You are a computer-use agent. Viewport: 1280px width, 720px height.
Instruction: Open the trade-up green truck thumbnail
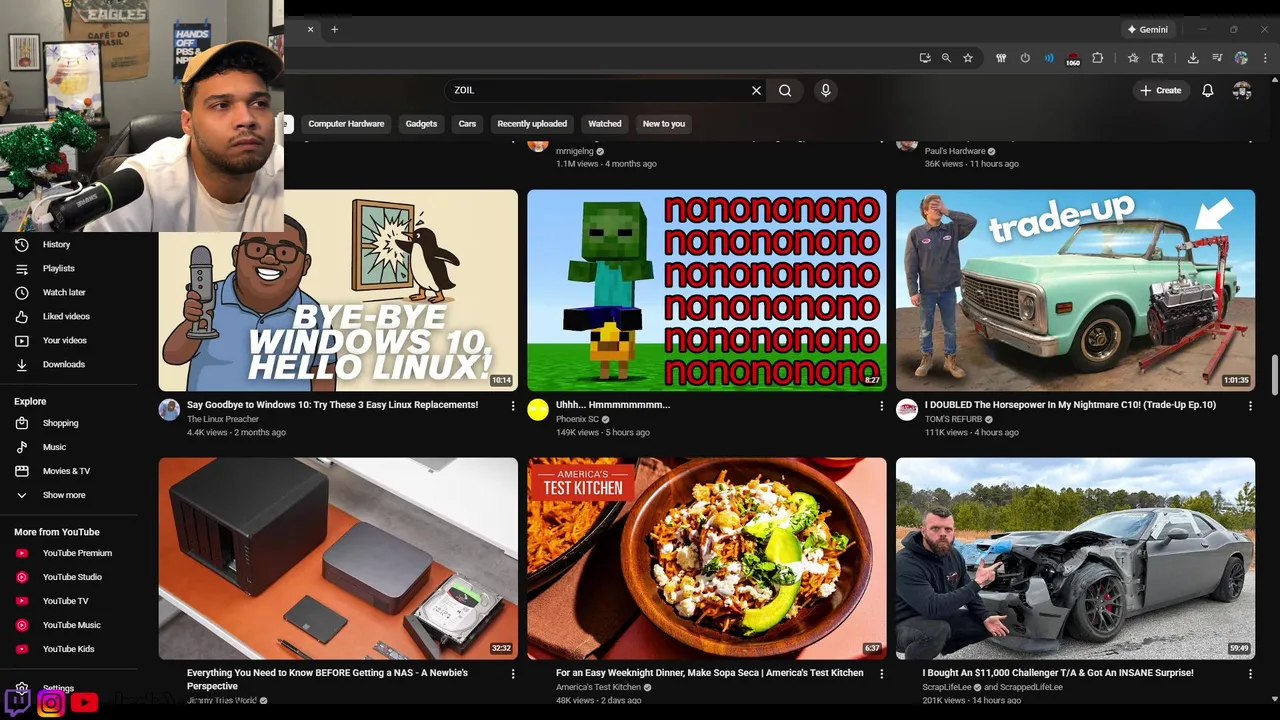click(1075, 290)
